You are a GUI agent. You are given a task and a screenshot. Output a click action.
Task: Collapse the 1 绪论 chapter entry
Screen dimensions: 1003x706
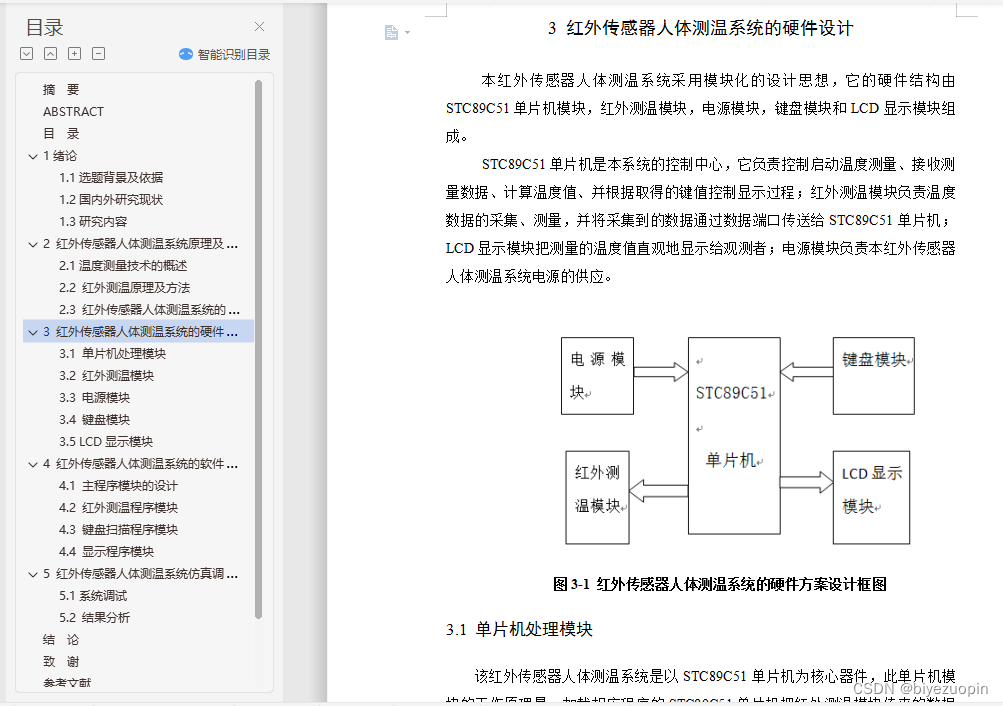[x=33, y=155]
